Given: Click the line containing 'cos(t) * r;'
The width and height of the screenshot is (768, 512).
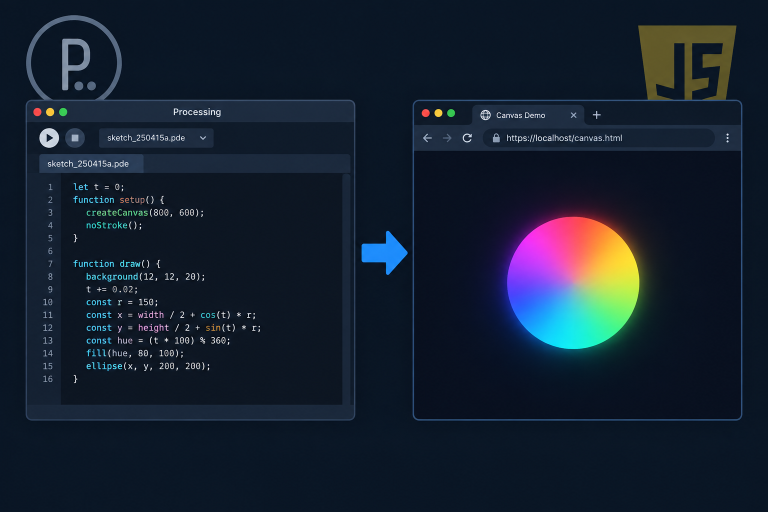Looking at the screenshot, I should (171, 315).
